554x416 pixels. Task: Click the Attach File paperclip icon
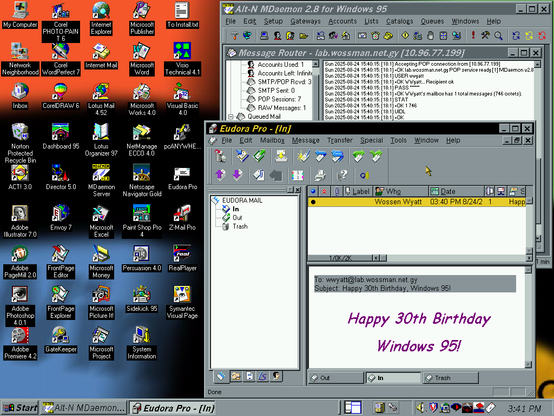tap(259, 175)
